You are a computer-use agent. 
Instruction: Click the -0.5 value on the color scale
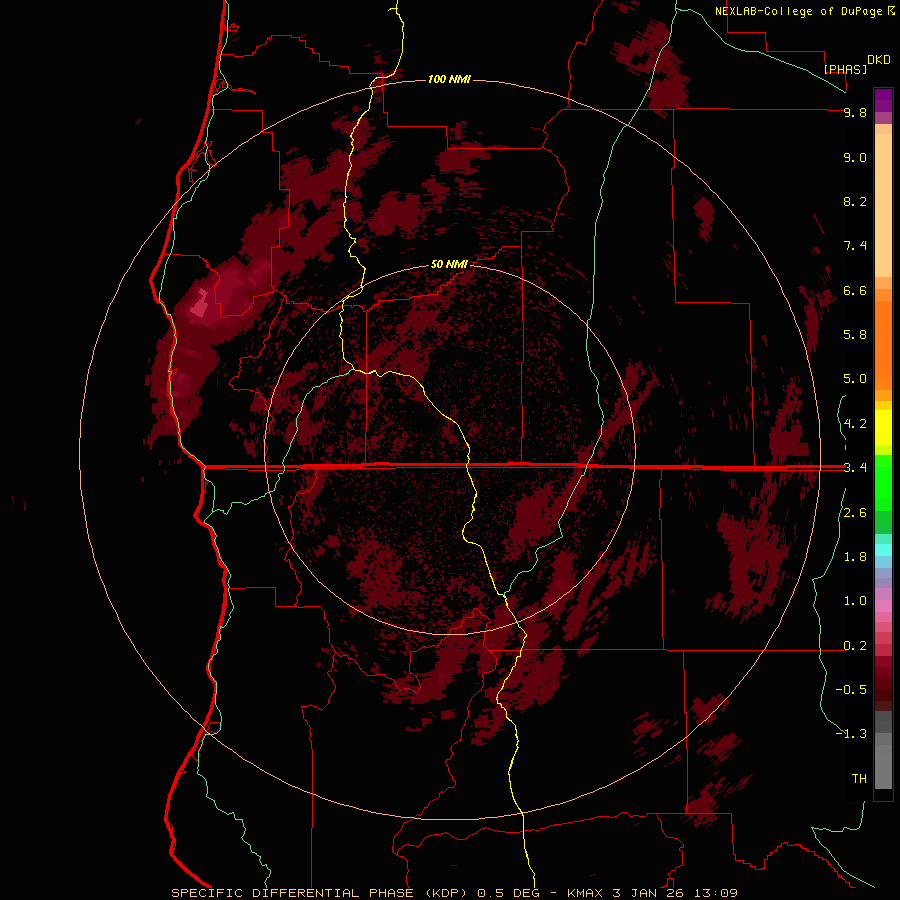click(x=851, y=690)
